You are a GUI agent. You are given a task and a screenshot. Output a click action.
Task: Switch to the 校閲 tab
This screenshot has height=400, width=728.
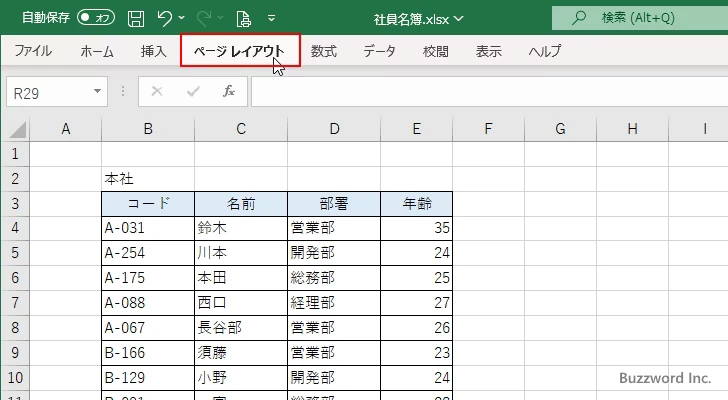436,51
